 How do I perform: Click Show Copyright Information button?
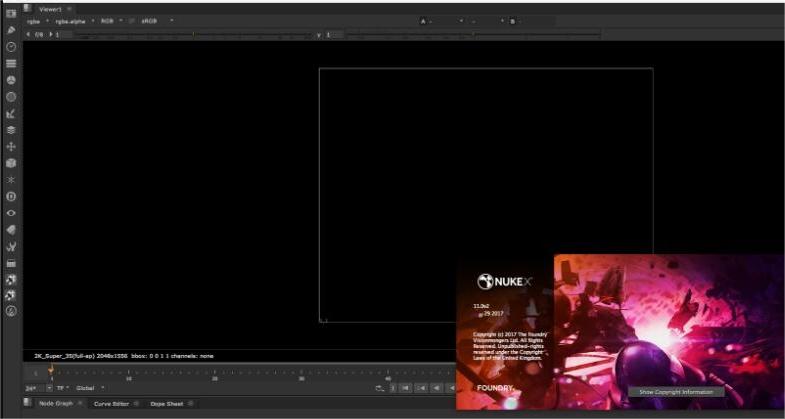676,392
